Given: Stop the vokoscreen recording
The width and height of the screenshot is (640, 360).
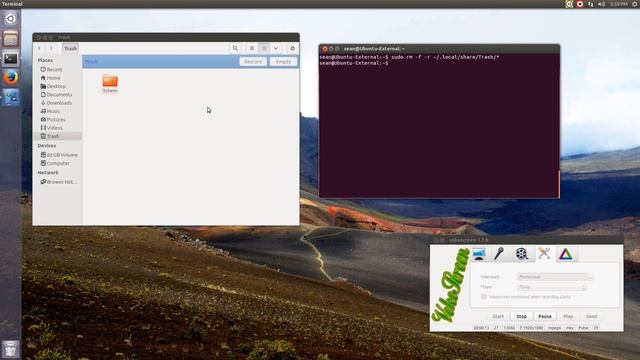Looking at the screenshot, I should pos(521,316).
